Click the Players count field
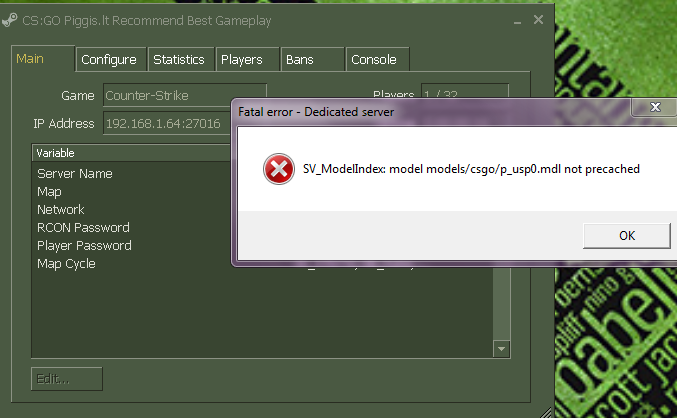 tap(465, 92)
